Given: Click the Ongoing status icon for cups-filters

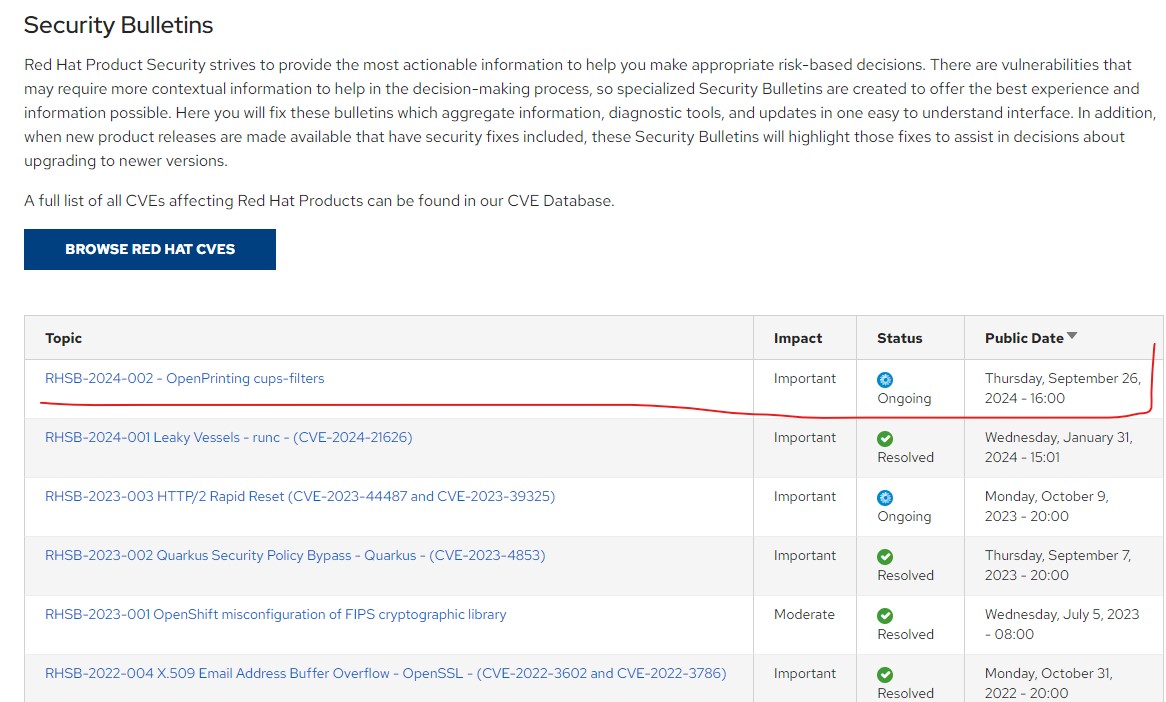Looking at the screenshot, I should [885, 379].
